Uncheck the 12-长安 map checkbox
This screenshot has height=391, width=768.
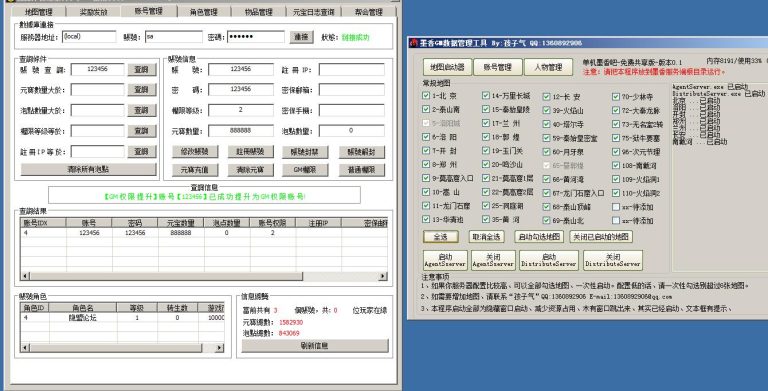click(547, 97)
